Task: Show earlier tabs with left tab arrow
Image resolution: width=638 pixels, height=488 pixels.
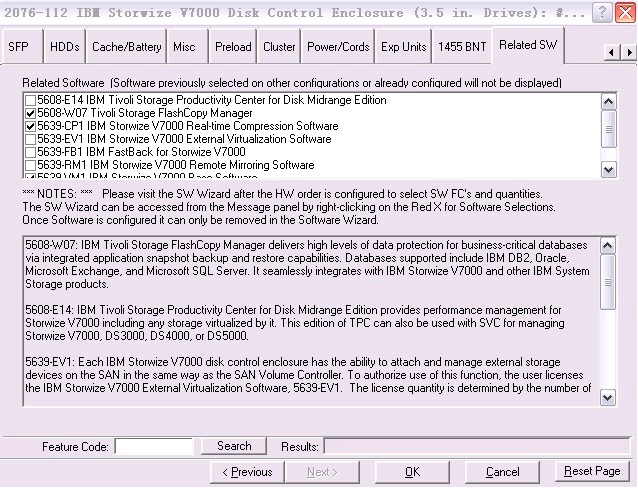Action: pyautogui.click(x=612, y=52)
